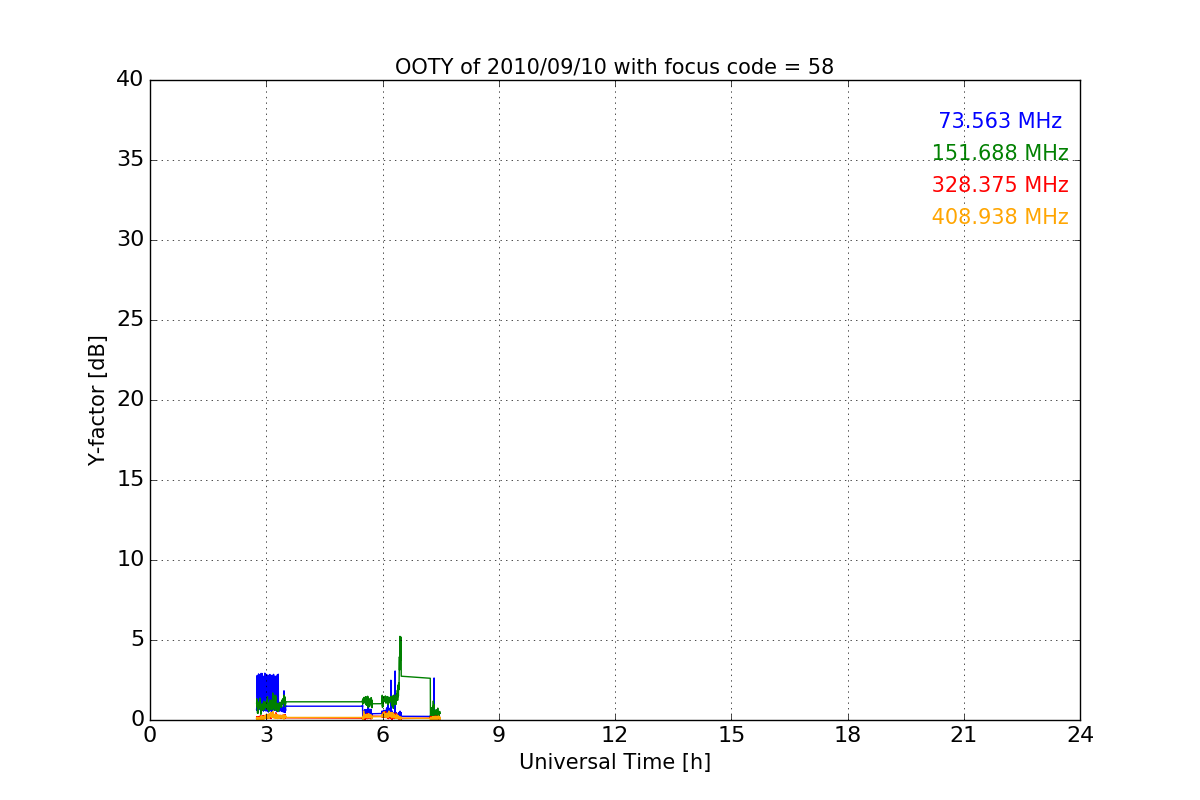
Task: Click the x-axis tick label '9'
Action: click(499, 735)
